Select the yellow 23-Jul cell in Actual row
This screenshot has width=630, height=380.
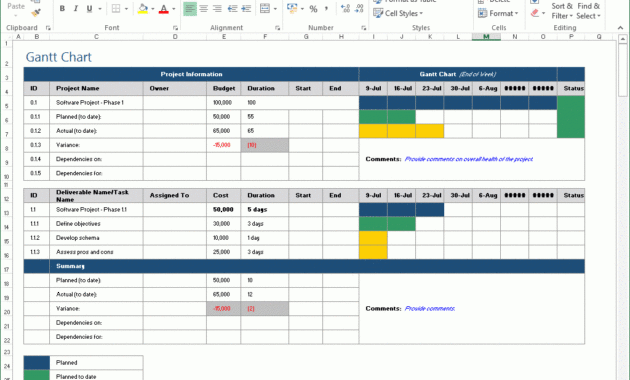click(430, 131)
